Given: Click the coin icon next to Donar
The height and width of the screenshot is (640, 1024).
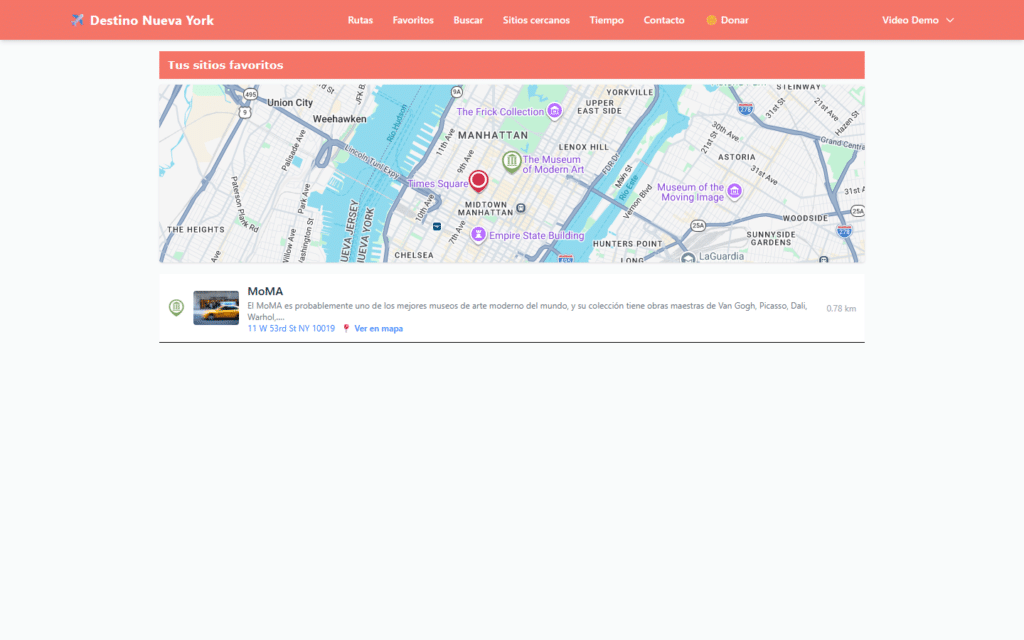Looking at the screenshot, I should click(x=711, y=19).
